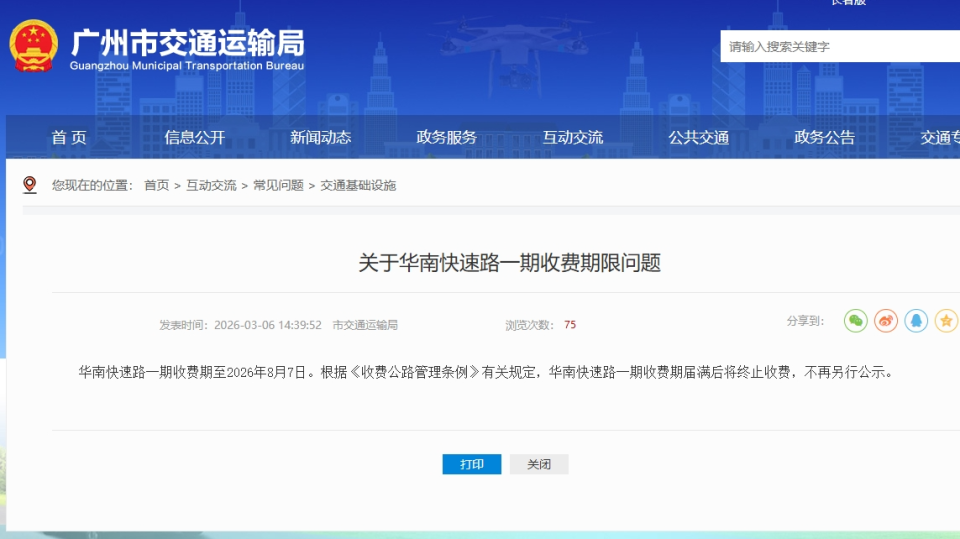Open the 公共交通 navigation item

pos(699,138)
